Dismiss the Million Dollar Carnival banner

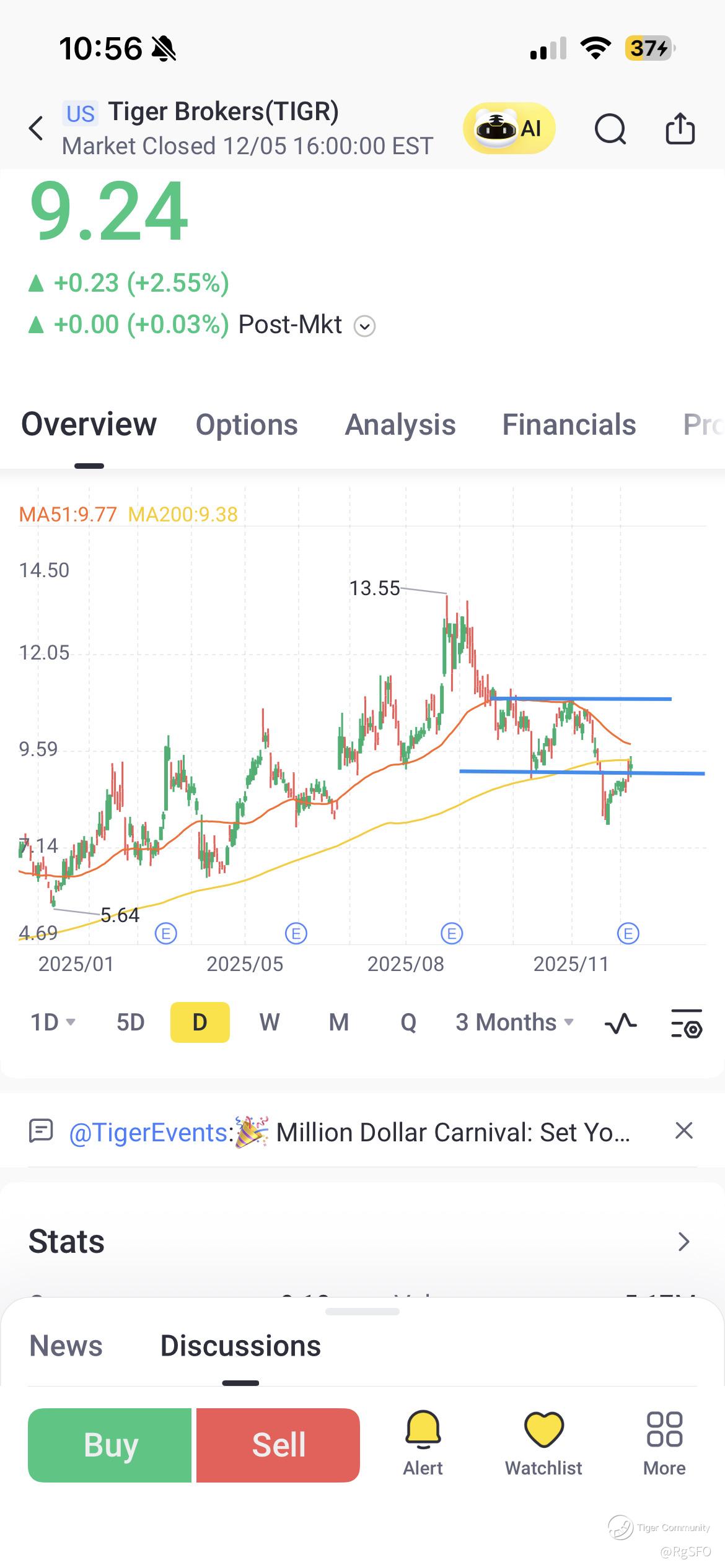[683, 1131]
